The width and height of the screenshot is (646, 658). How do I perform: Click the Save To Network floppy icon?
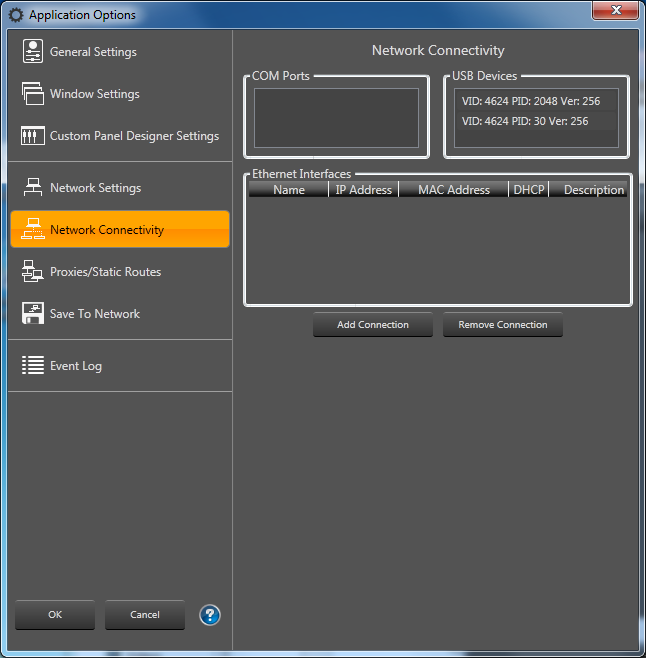coord(33,313)
